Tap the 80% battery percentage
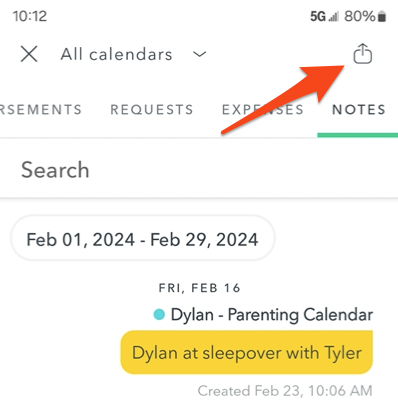 pos(360,16)
